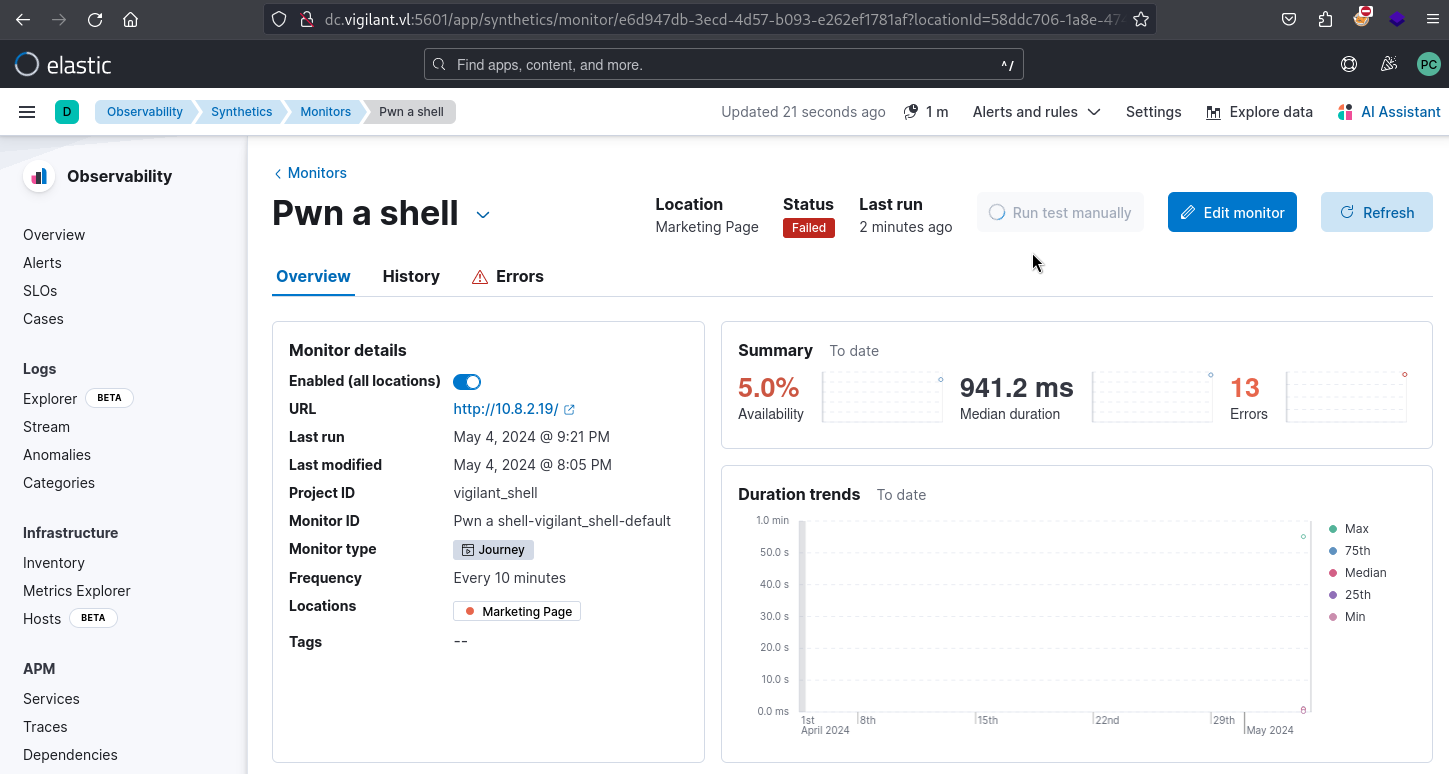This screenshot has width=1449, height=774.
Task: Focus the Find apps search field
Action: 724,65
